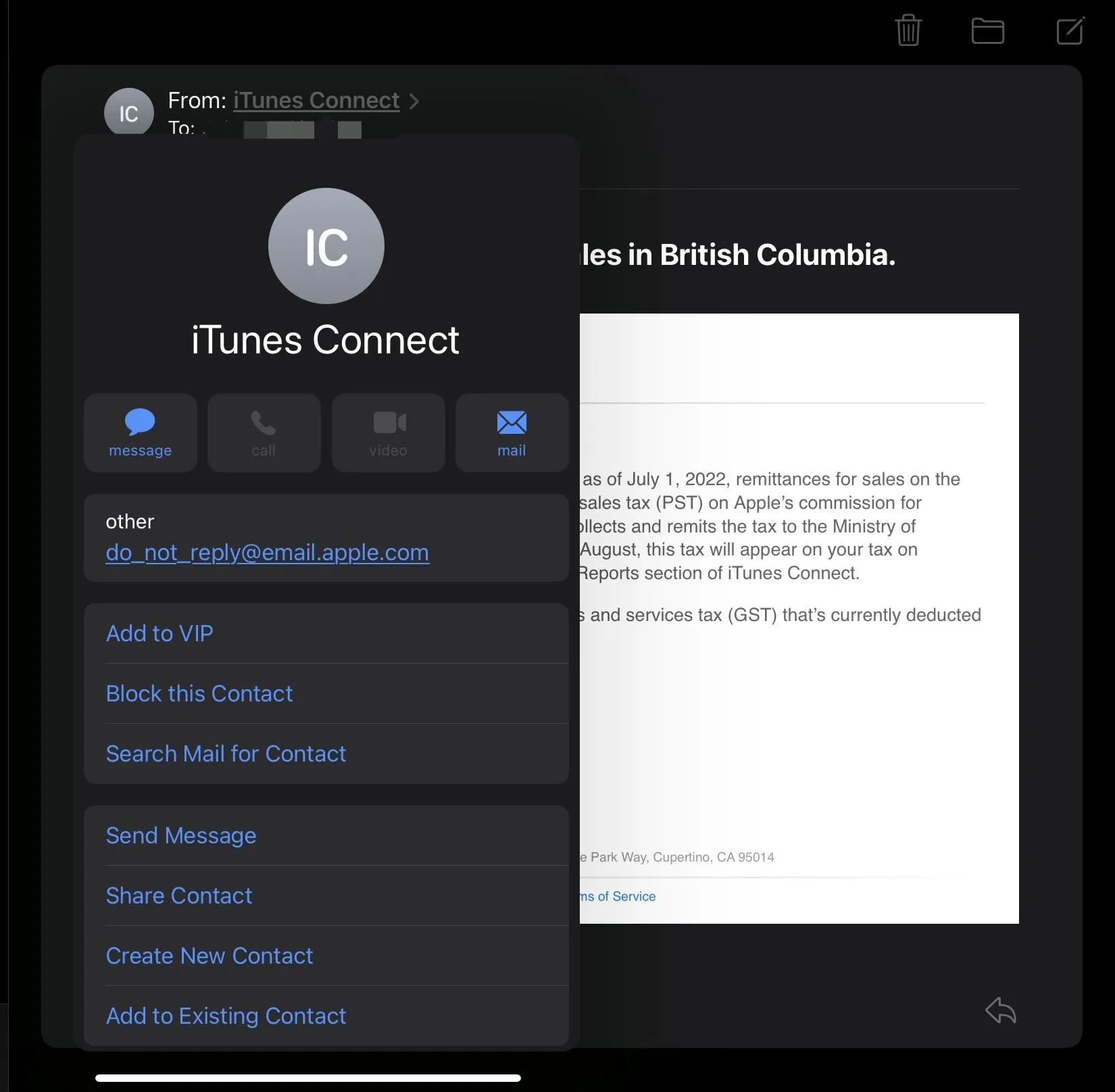Choose Share Contact
1115x1092 pixels.
(179, 895)
